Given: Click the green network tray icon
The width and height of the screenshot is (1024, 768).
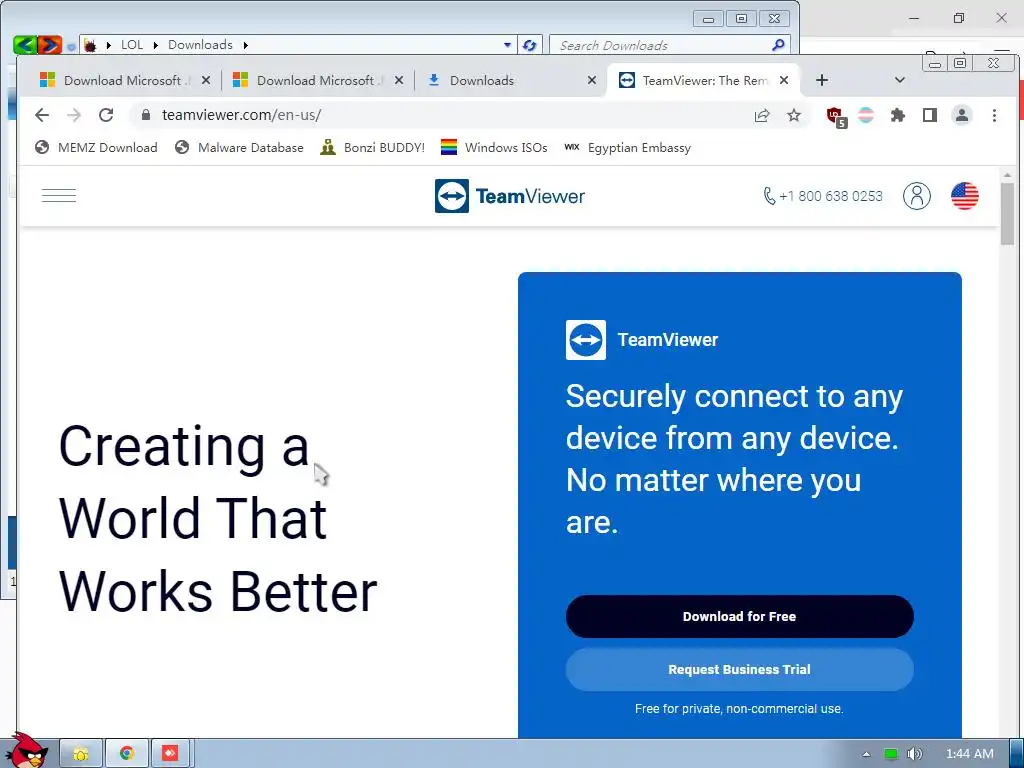Looking at the screenshot, I should (890, 754).
